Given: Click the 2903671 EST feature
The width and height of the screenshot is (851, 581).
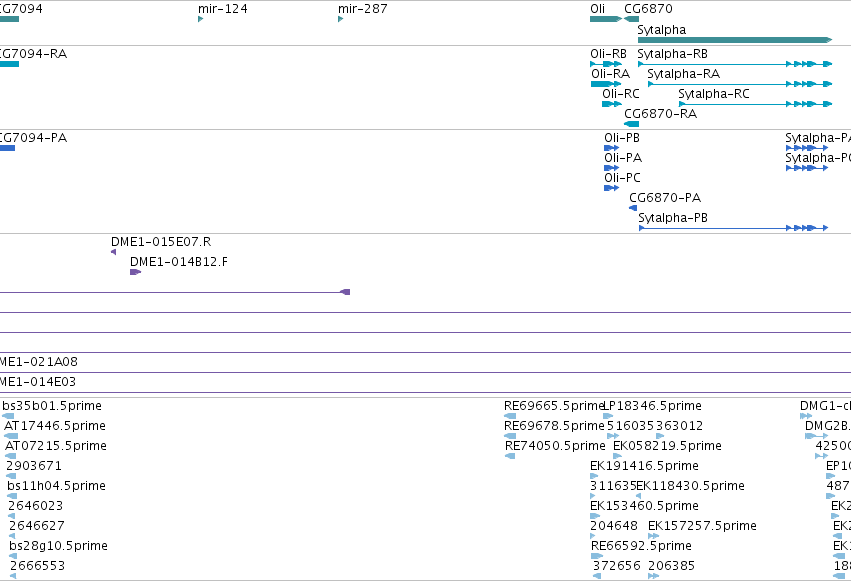Looking at the screenshot, I should (11, 476).
